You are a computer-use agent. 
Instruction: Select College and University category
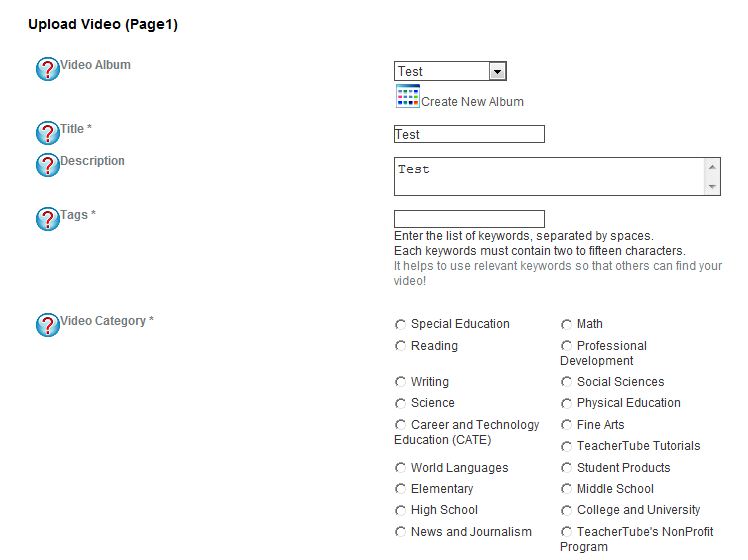(567, 510)
